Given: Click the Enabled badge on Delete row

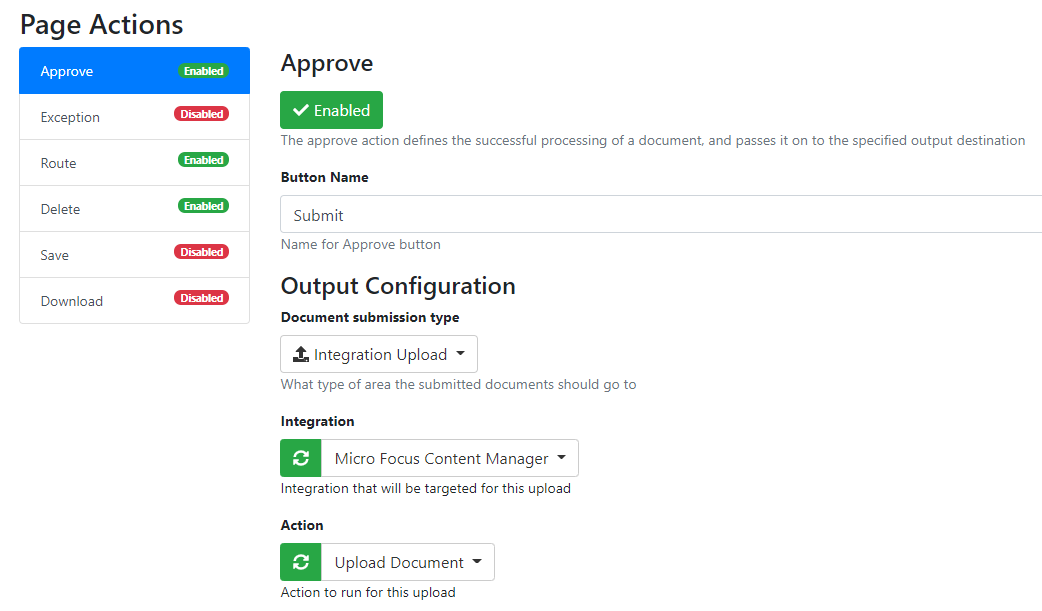Looking at the screenshot, I should (203, 206).
